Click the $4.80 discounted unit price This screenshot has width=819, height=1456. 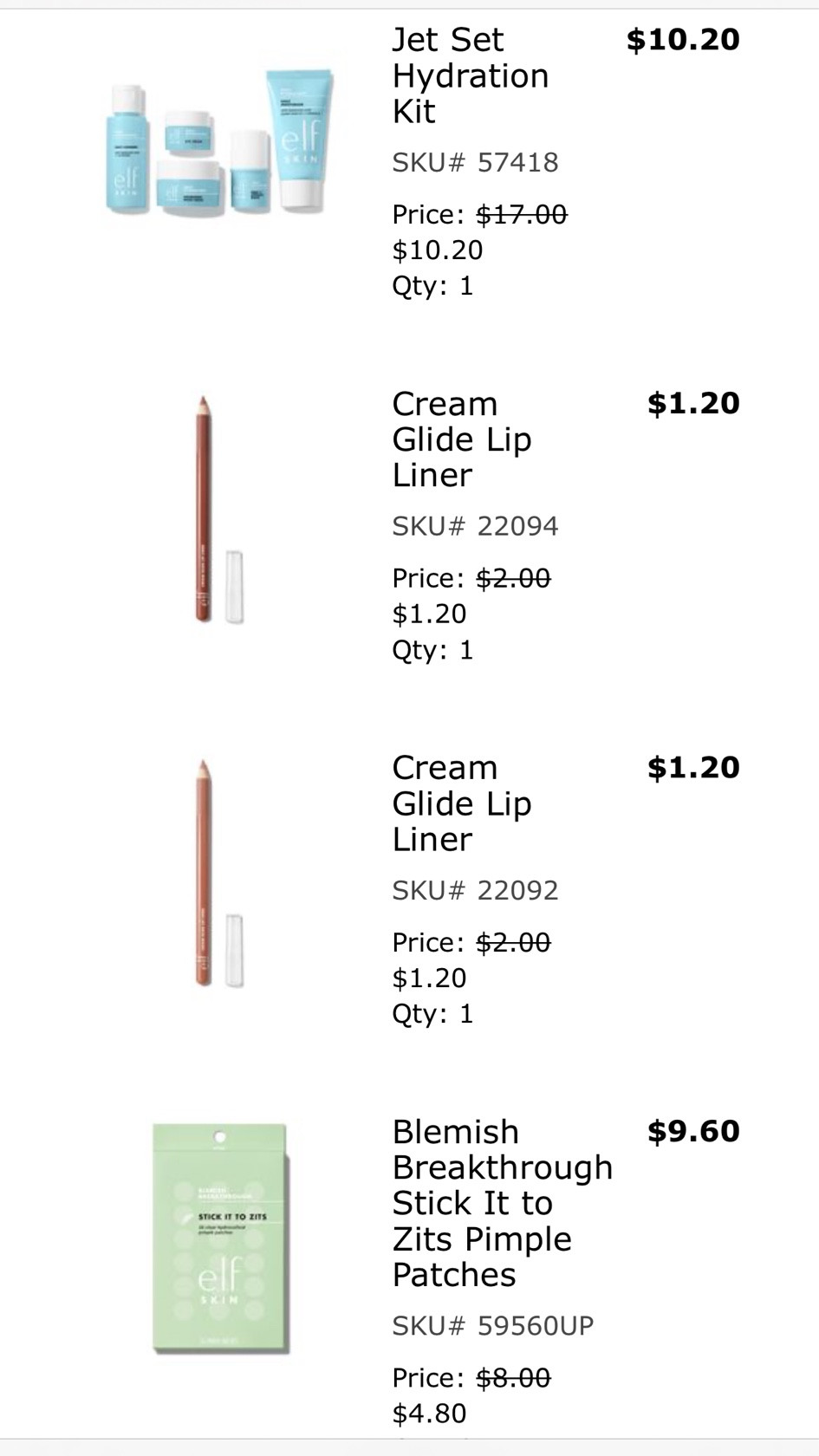click(429, 1414)
